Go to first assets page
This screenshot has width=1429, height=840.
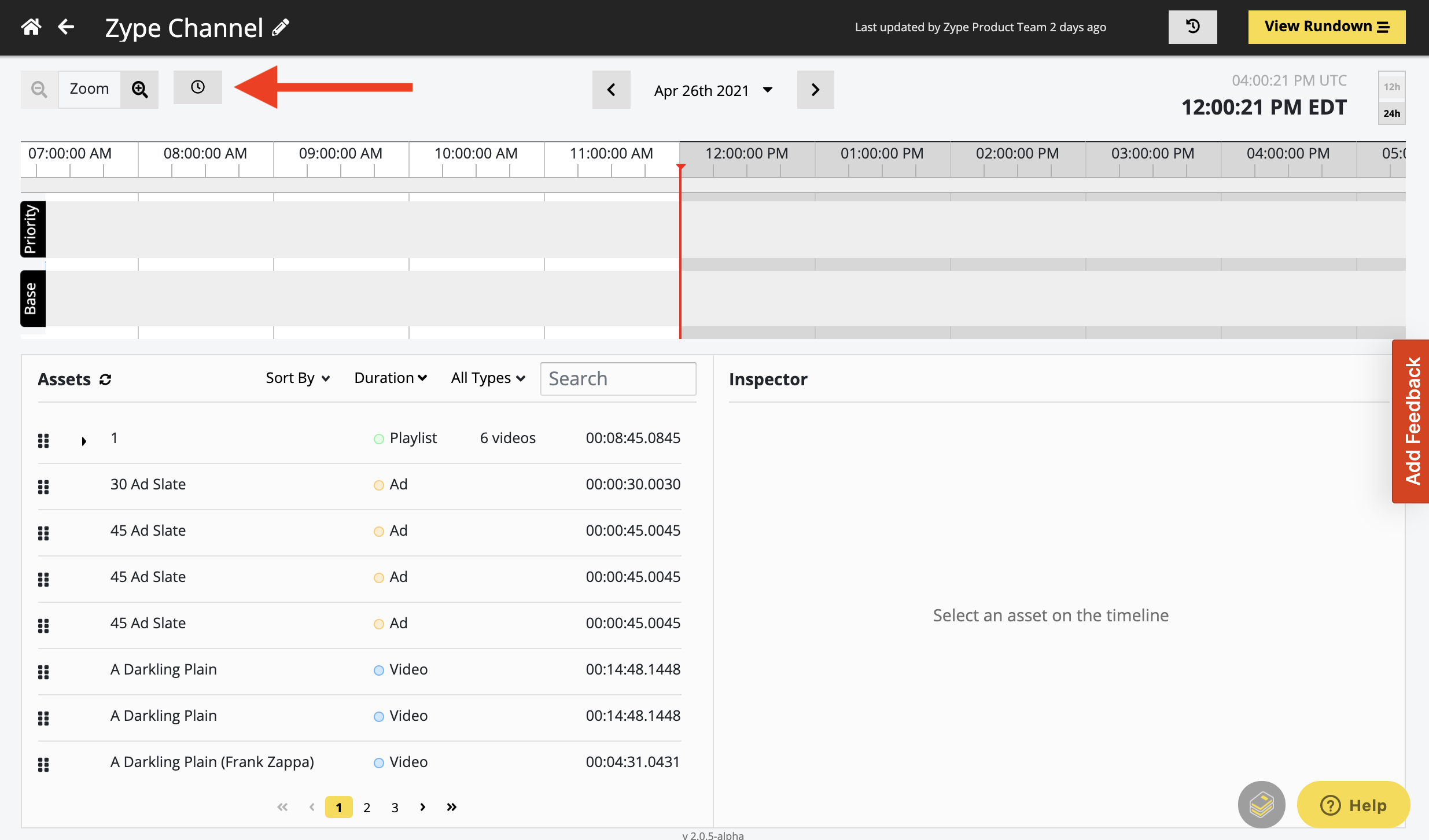point(282,807)
